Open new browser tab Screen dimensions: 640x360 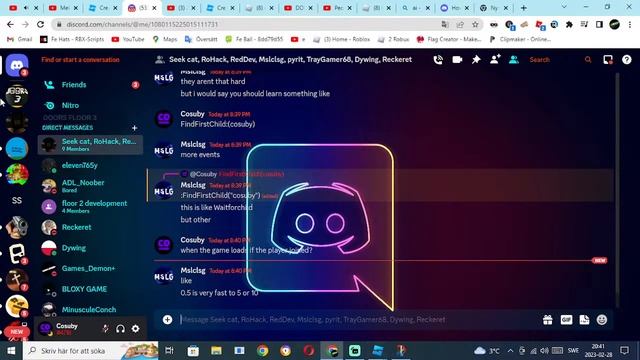coord(524,8)
